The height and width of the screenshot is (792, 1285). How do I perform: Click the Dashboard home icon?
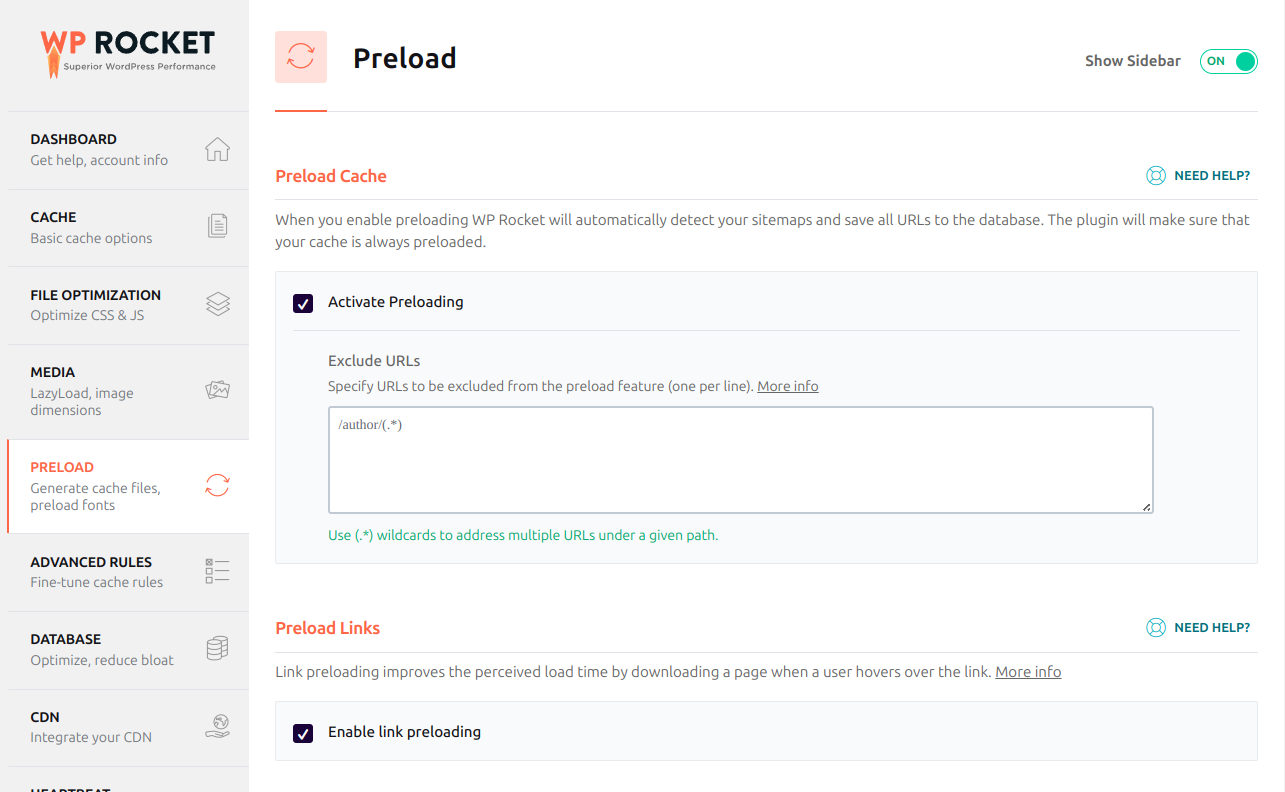coord(217,150)
